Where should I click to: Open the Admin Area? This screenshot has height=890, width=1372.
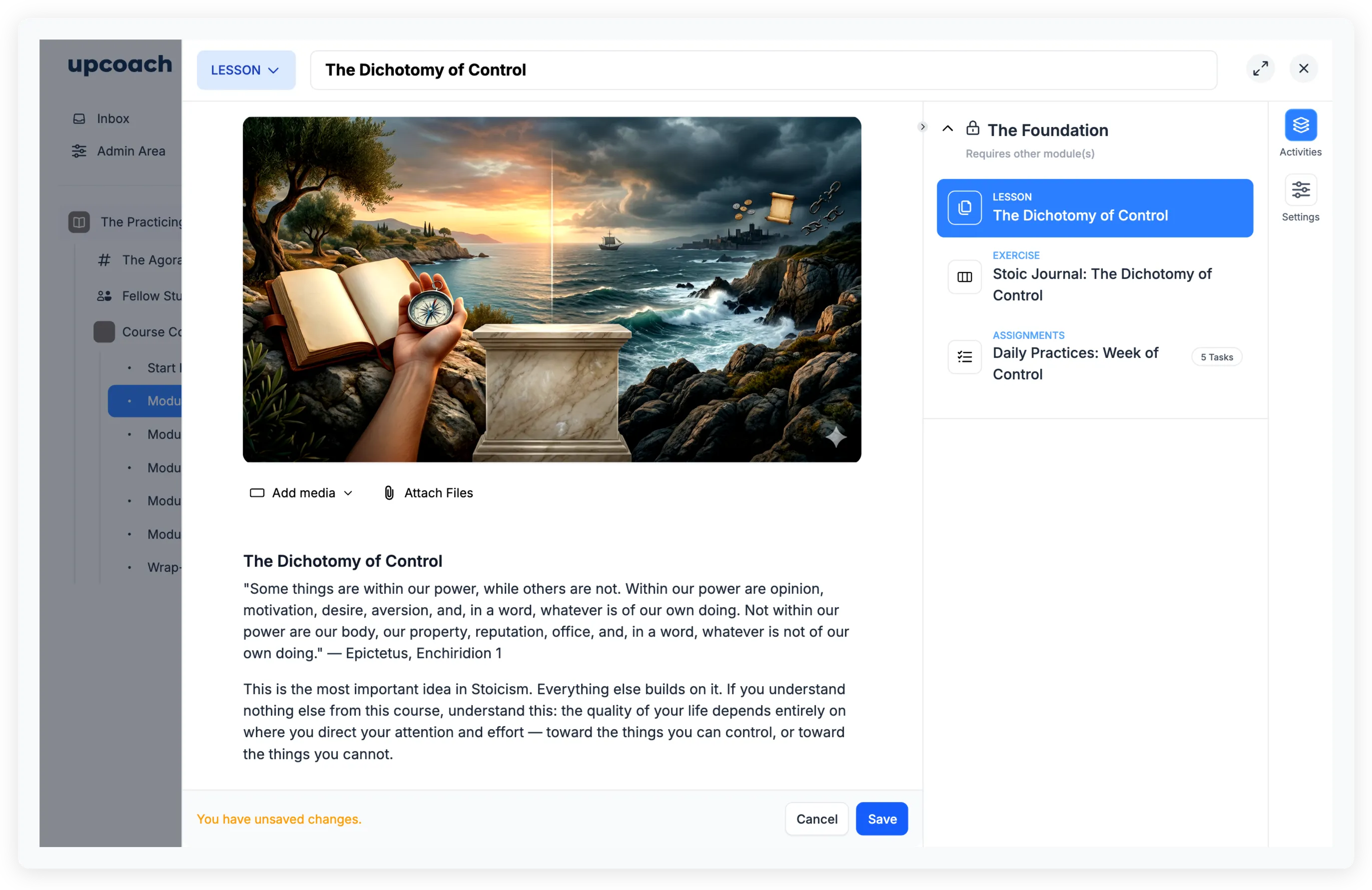tap(131, 151)
